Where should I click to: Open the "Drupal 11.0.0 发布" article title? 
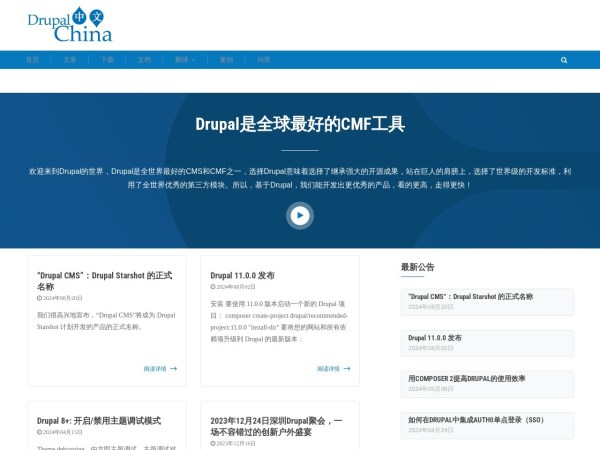[x=243, y=274]
